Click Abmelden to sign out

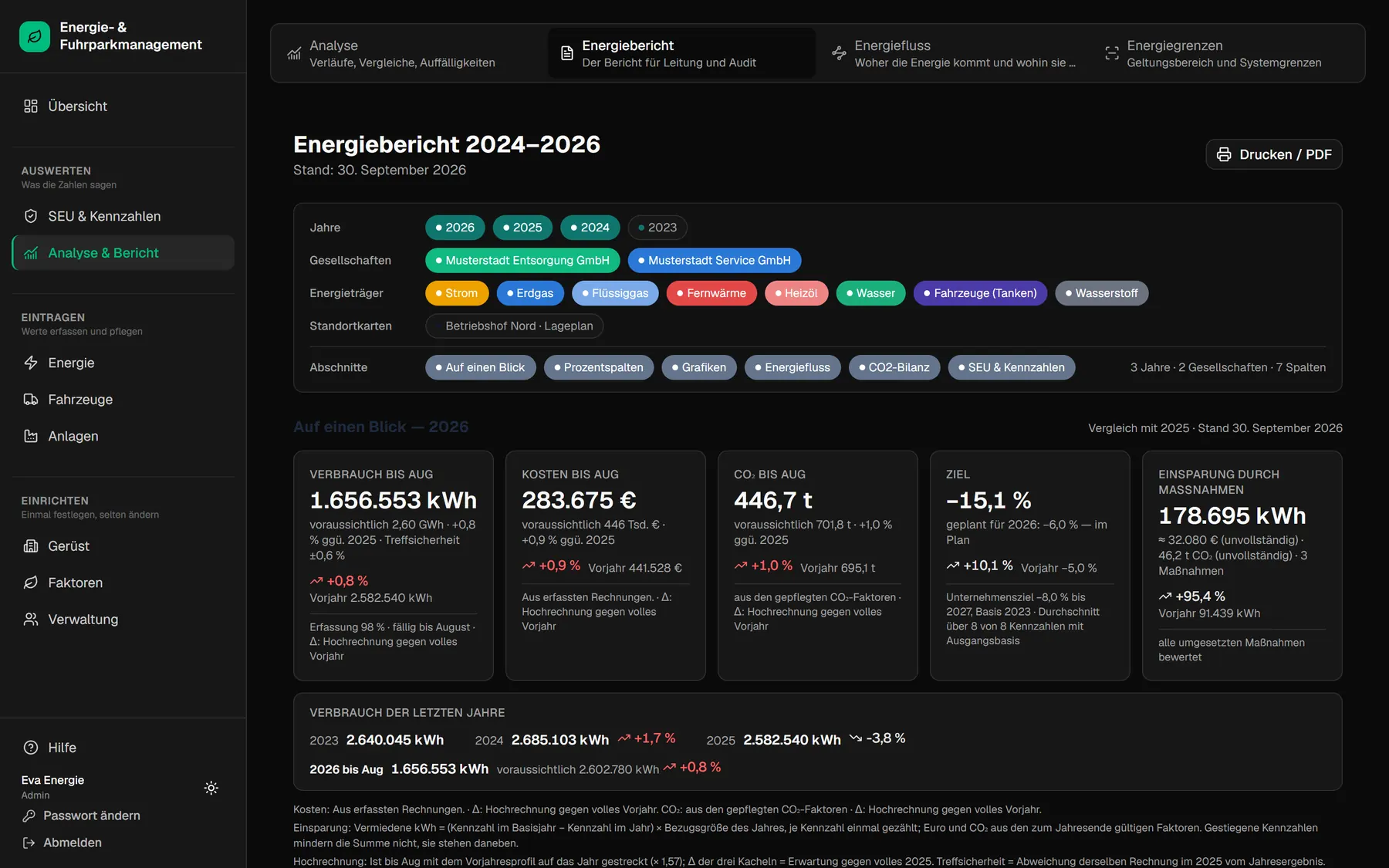pos(73,843)
